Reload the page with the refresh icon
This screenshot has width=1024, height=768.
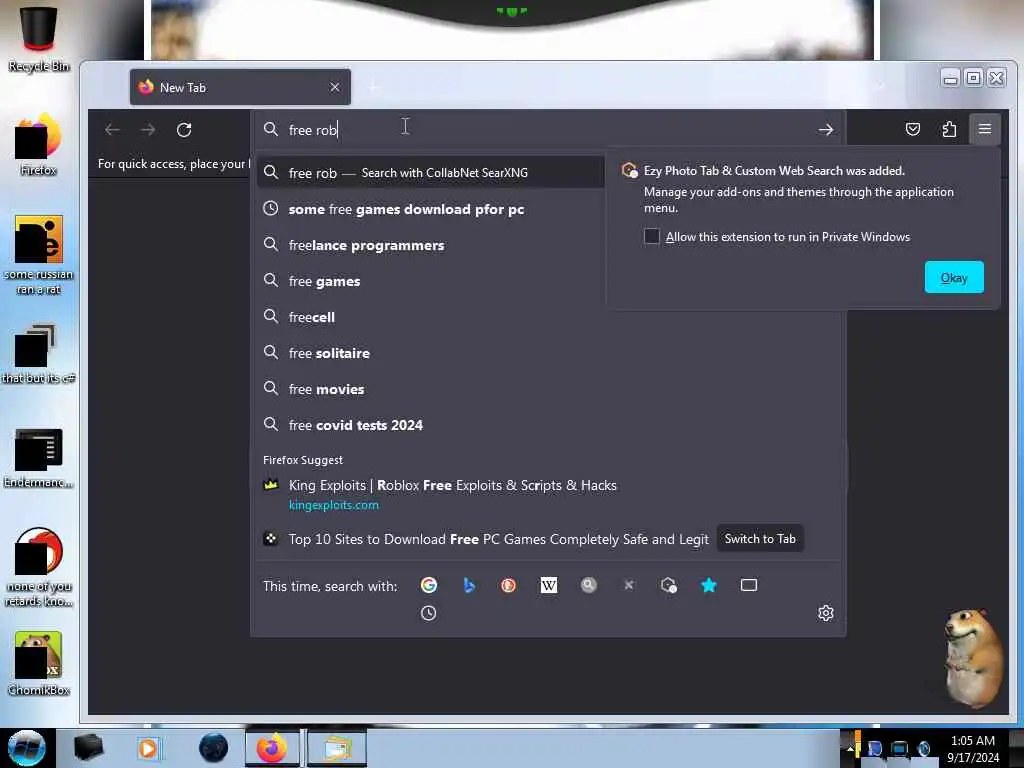click(184, 129)
